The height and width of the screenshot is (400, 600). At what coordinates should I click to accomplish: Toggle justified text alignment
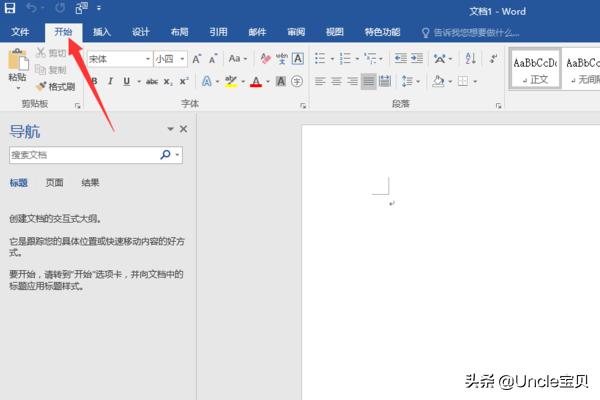tap(369, 81)
